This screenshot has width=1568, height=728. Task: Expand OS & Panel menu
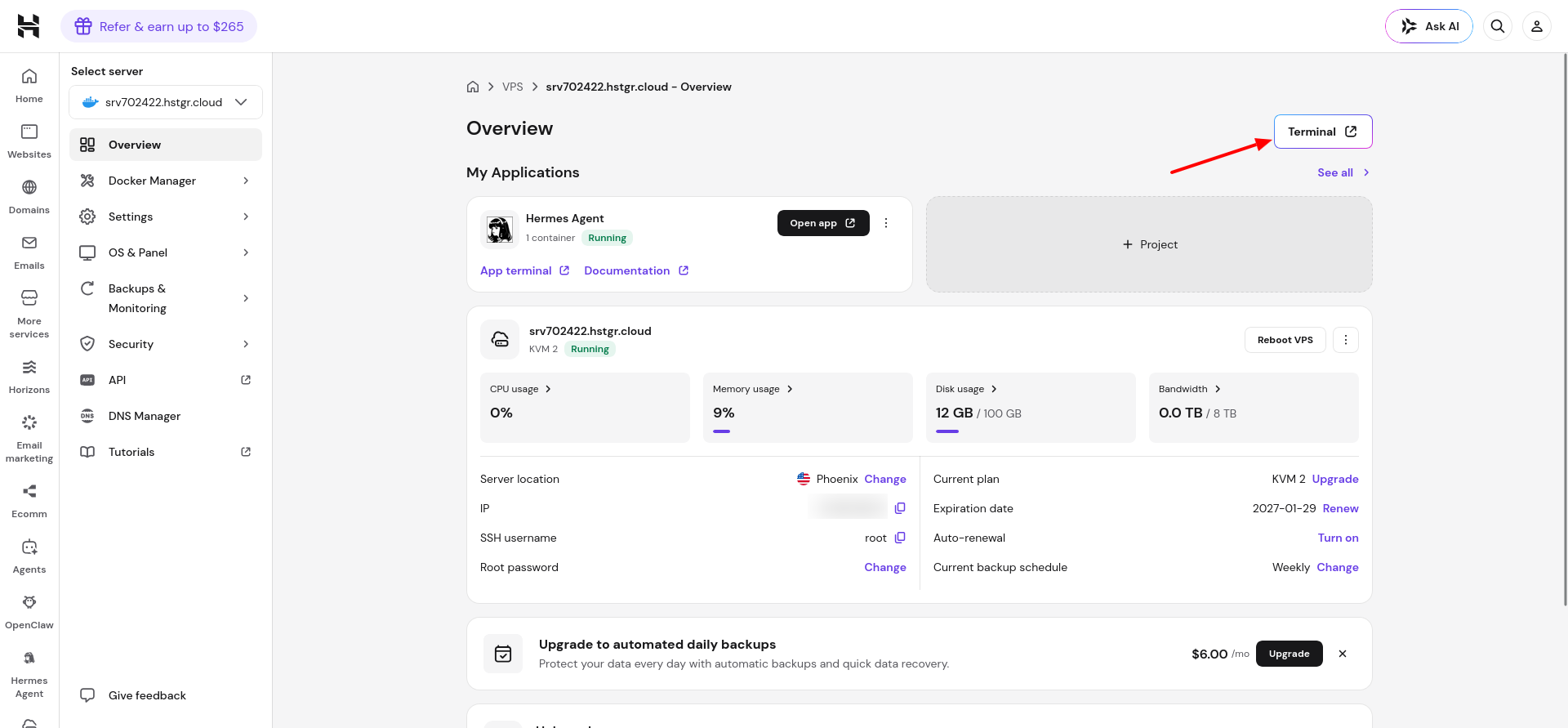coord(166,252)
